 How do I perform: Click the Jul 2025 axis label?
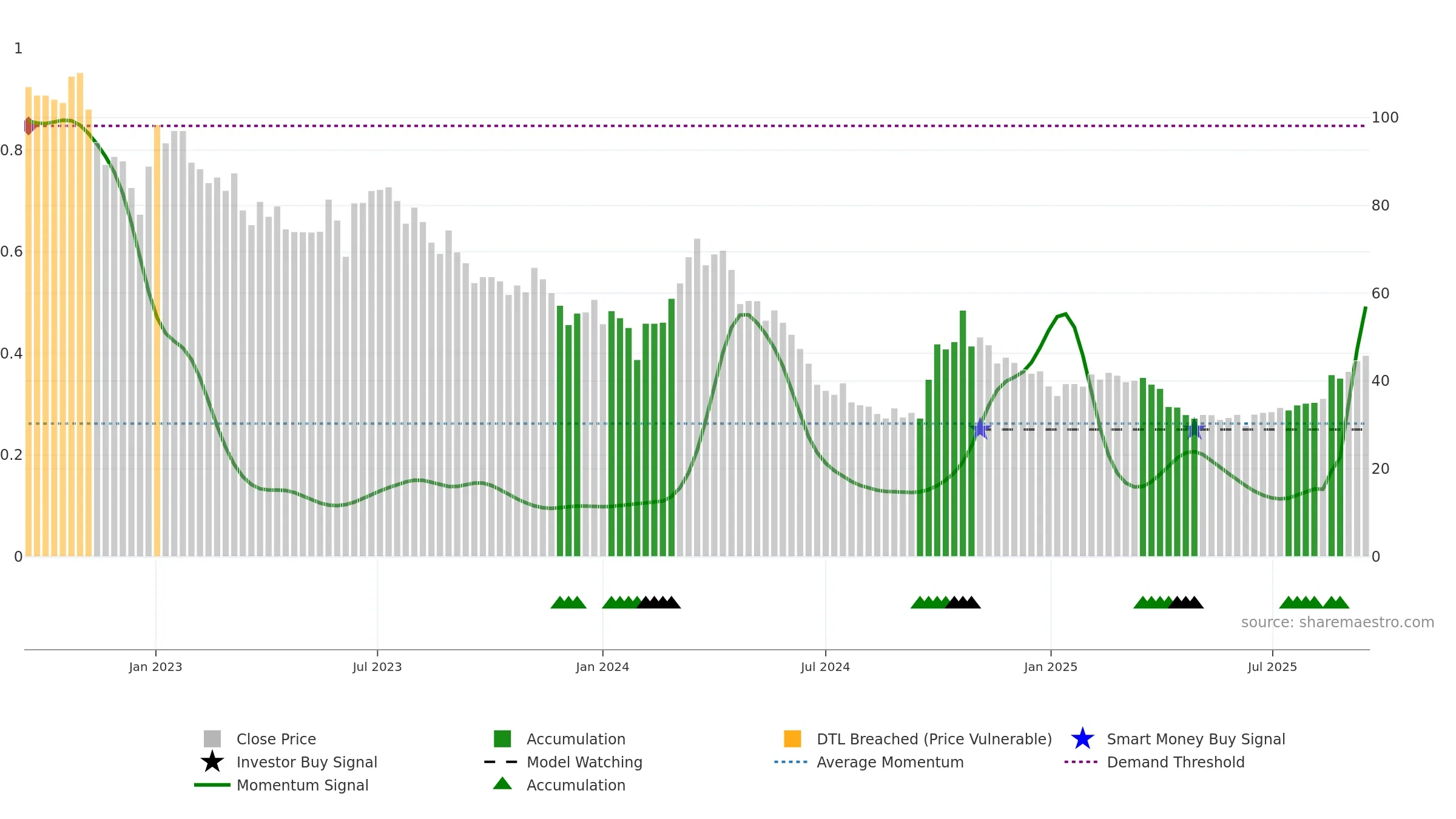(x=1272, y=667)
